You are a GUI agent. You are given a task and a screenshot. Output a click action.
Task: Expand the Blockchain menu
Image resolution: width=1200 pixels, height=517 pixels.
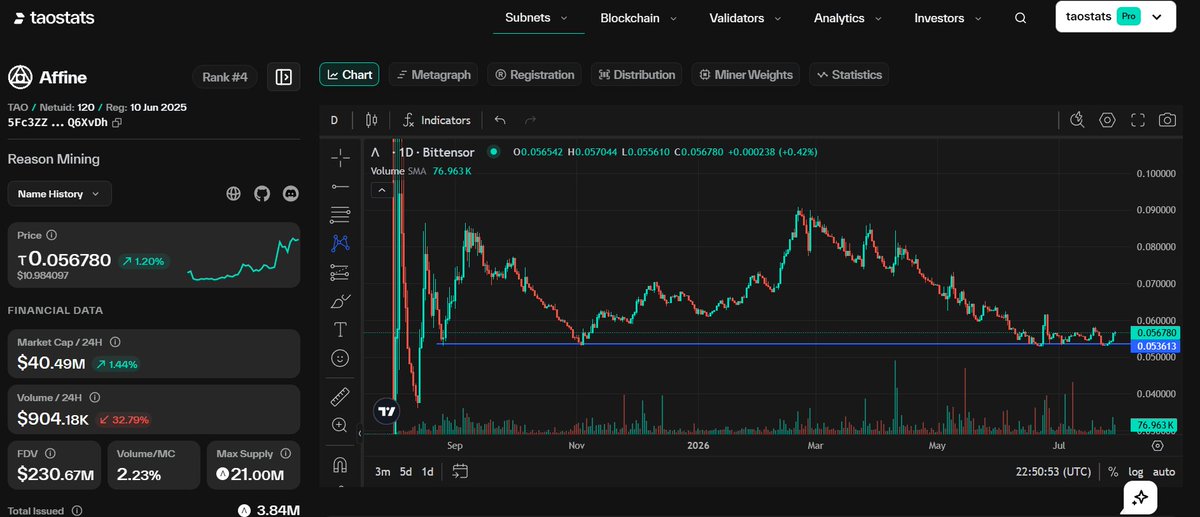638,18
